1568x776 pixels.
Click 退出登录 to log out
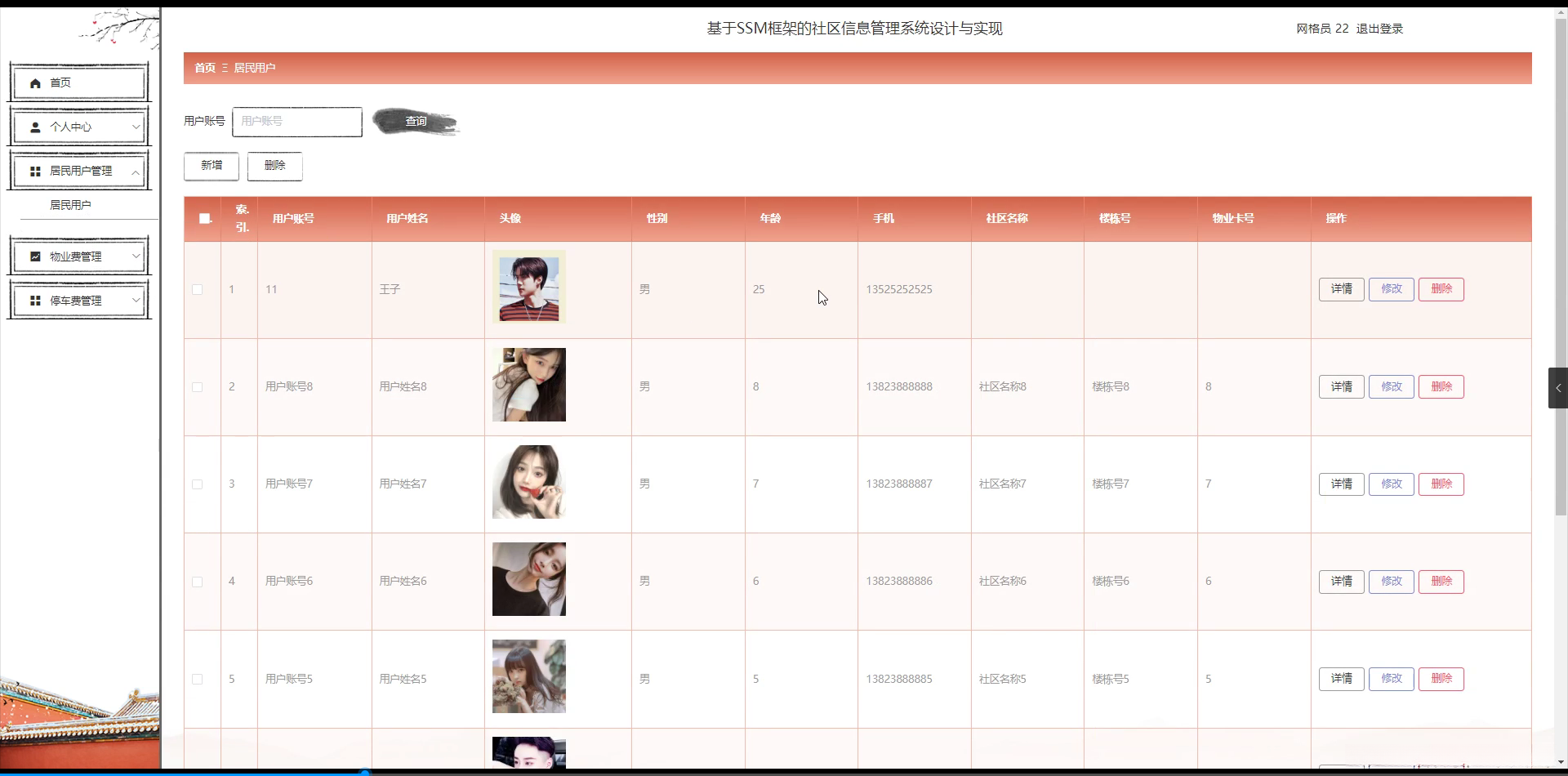click(1379, 29)
